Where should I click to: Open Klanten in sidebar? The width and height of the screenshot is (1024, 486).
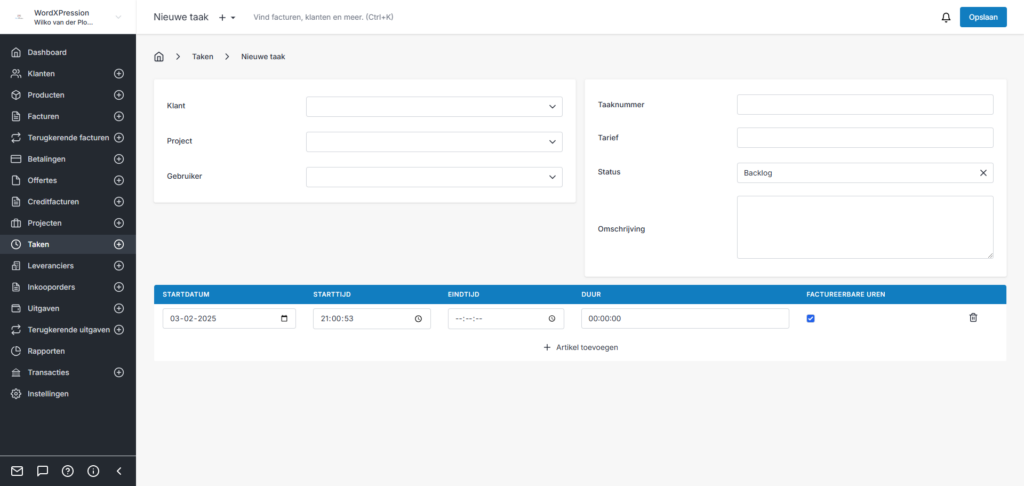pyautogui.click(x=40, y=74)
